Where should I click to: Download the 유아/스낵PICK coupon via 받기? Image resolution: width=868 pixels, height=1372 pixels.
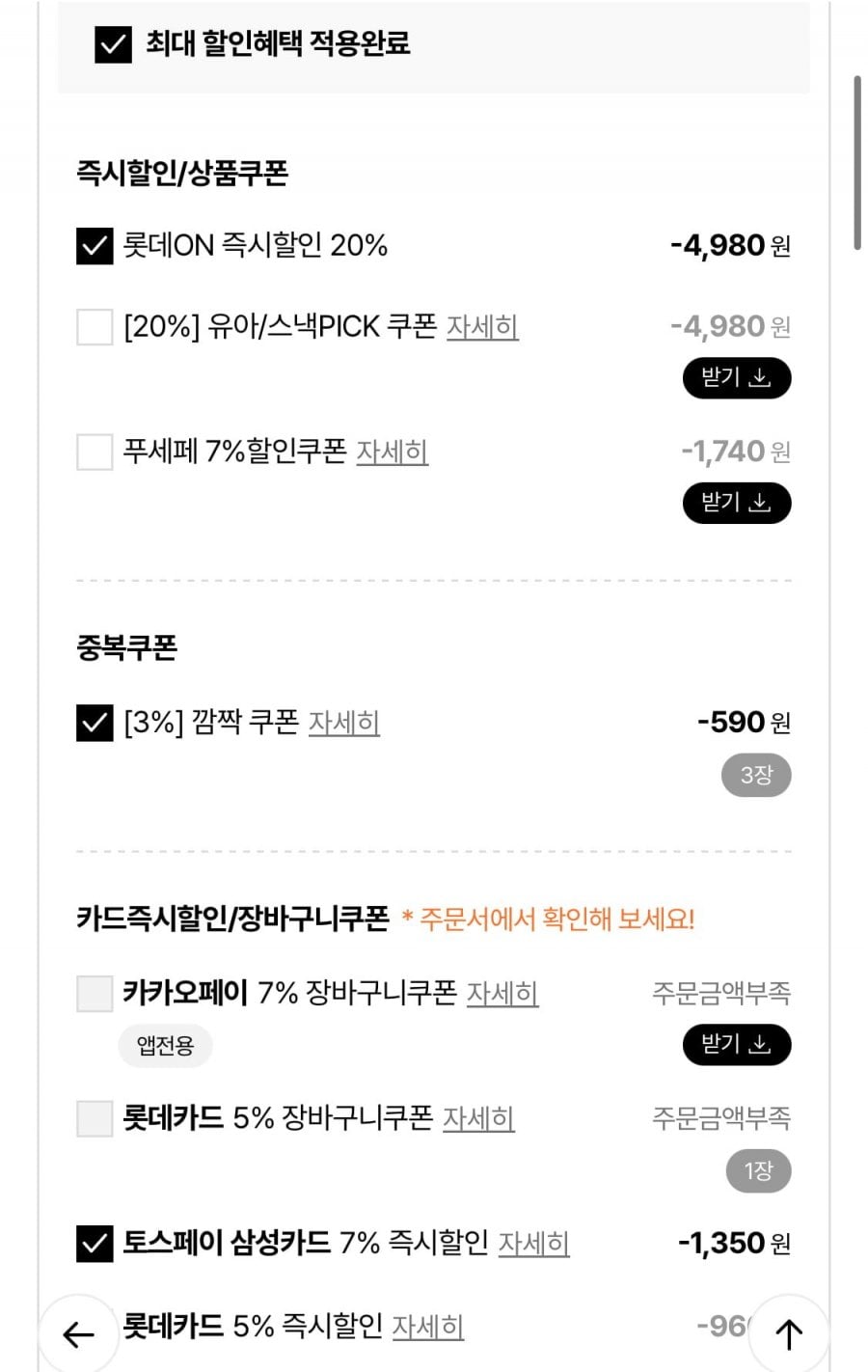[737, 377]
